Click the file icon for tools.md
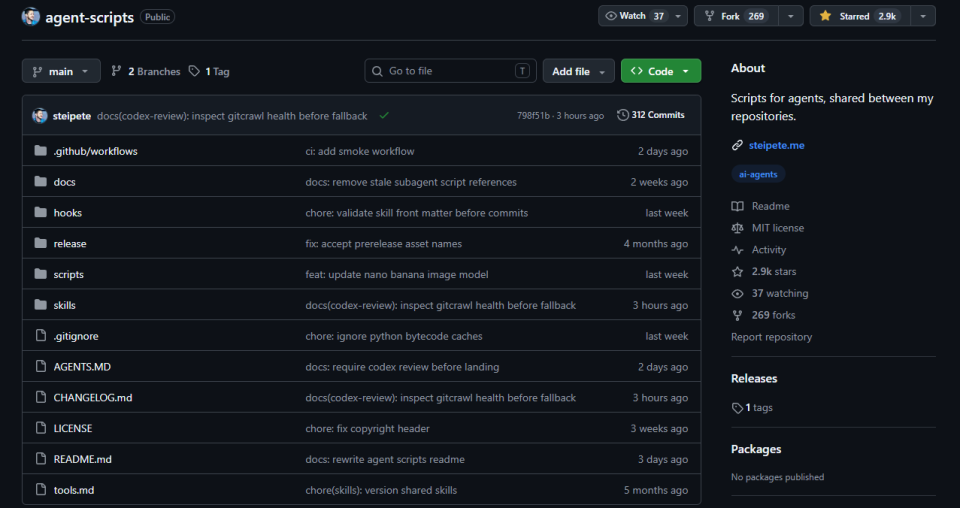Viewport: 960px width, 508px height. 40,489
